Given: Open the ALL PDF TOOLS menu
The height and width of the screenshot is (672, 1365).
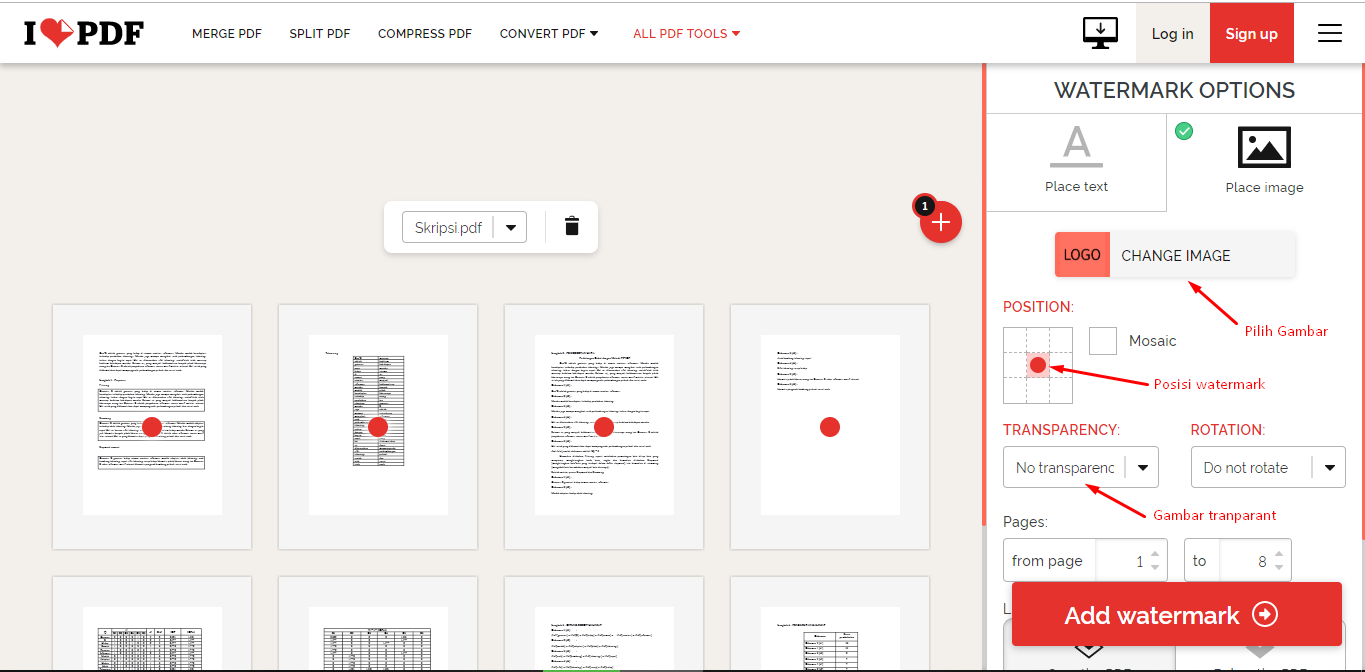Looking at the screenshot, I should 686,32.
